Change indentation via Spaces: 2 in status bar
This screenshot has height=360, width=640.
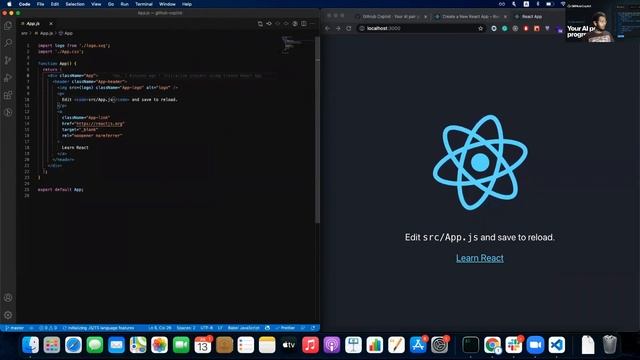click(186, 328)
